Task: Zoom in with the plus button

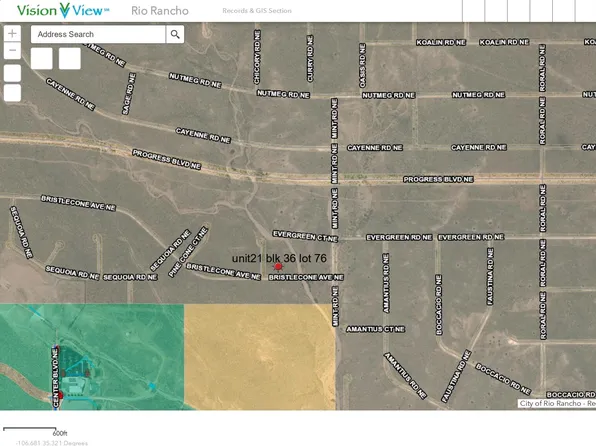Action: pos(12,33)
